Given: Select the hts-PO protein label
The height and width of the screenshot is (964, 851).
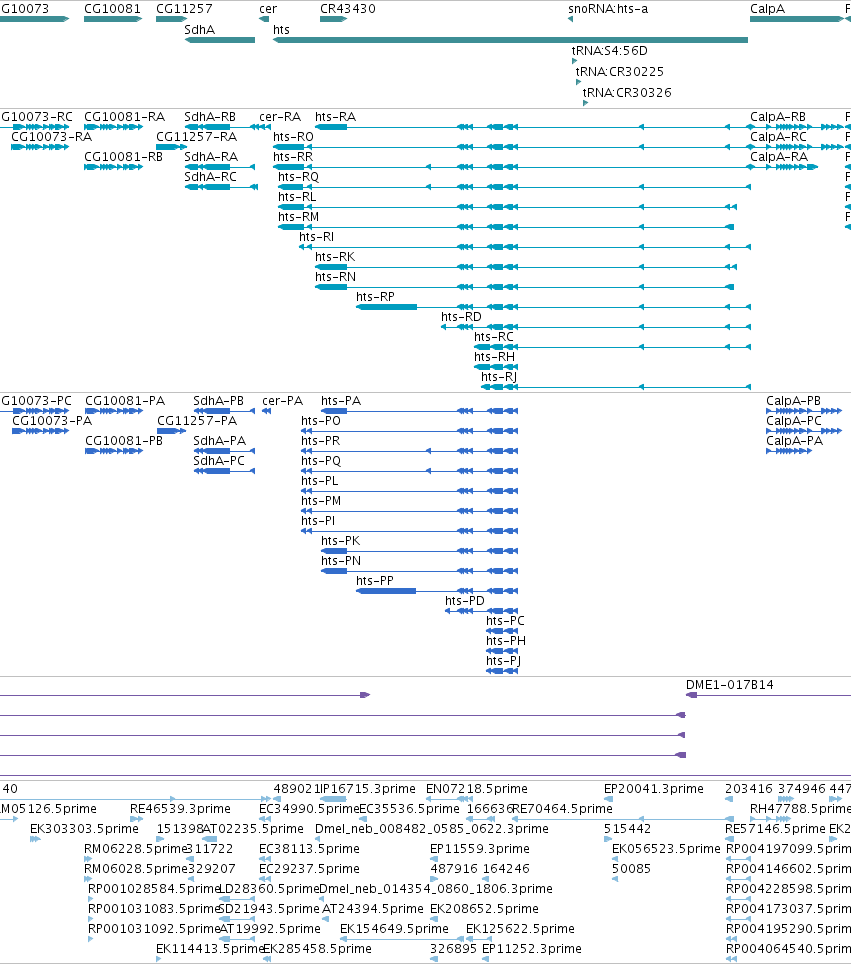Looking at the screenshot, I should point(320,421).
